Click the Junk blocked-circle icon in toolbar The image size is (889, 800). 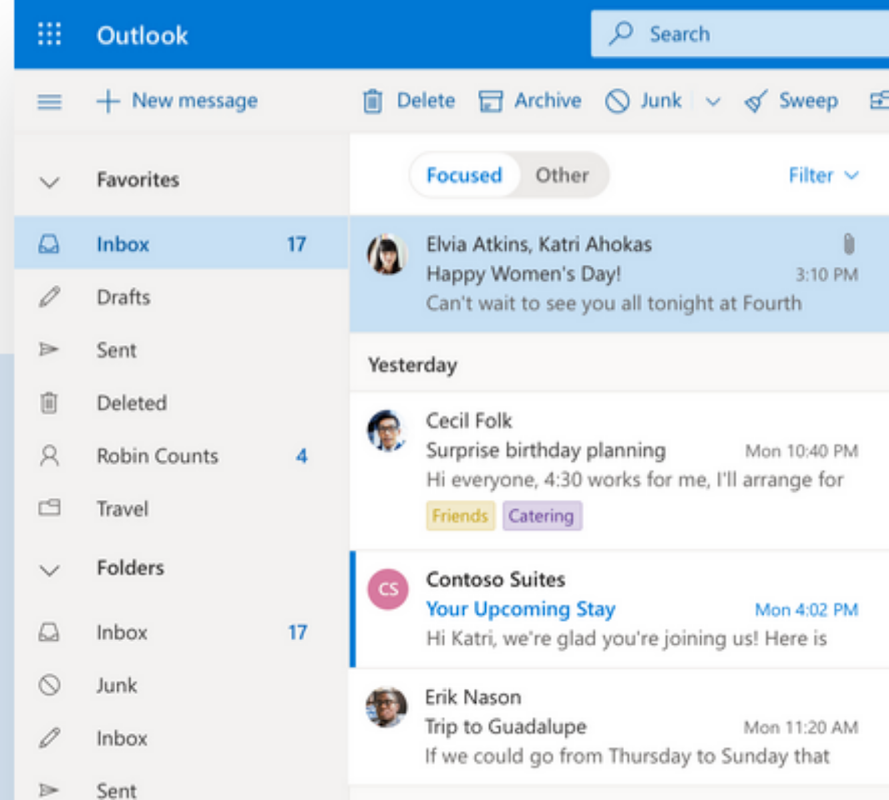(617, 101)
